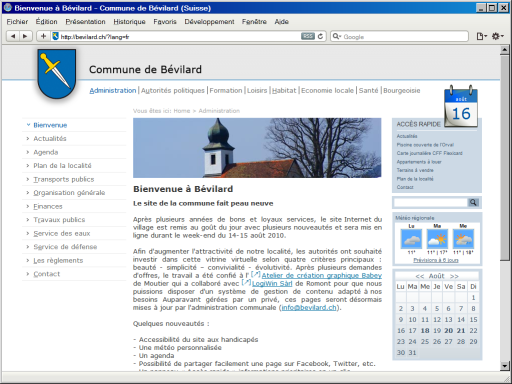Select the Habitat navigation tab
Viewport: 512px width, 384px height.
[x=284, y=91]
